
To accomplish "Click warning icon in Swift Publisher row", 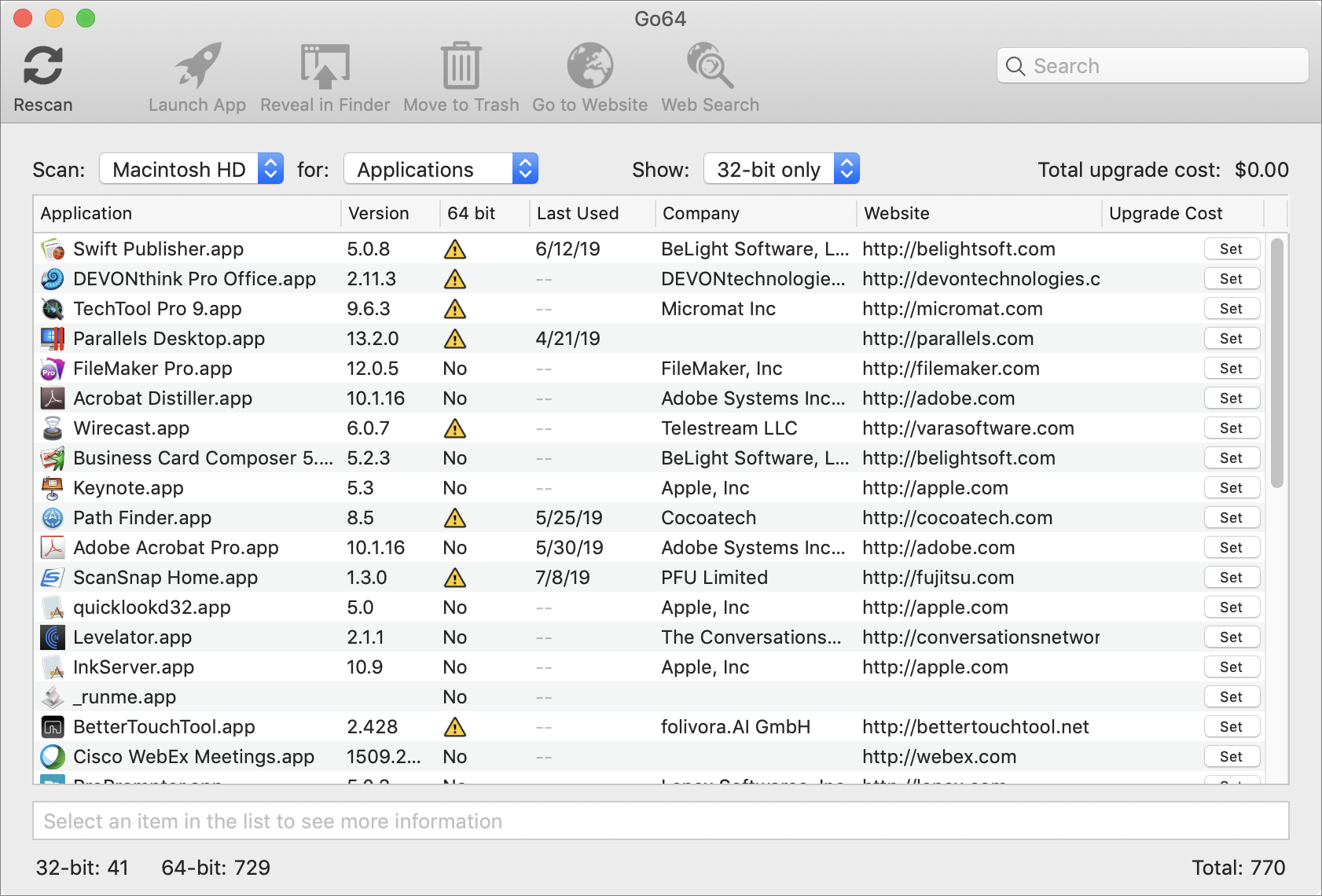I will click(x=455, y=249).
